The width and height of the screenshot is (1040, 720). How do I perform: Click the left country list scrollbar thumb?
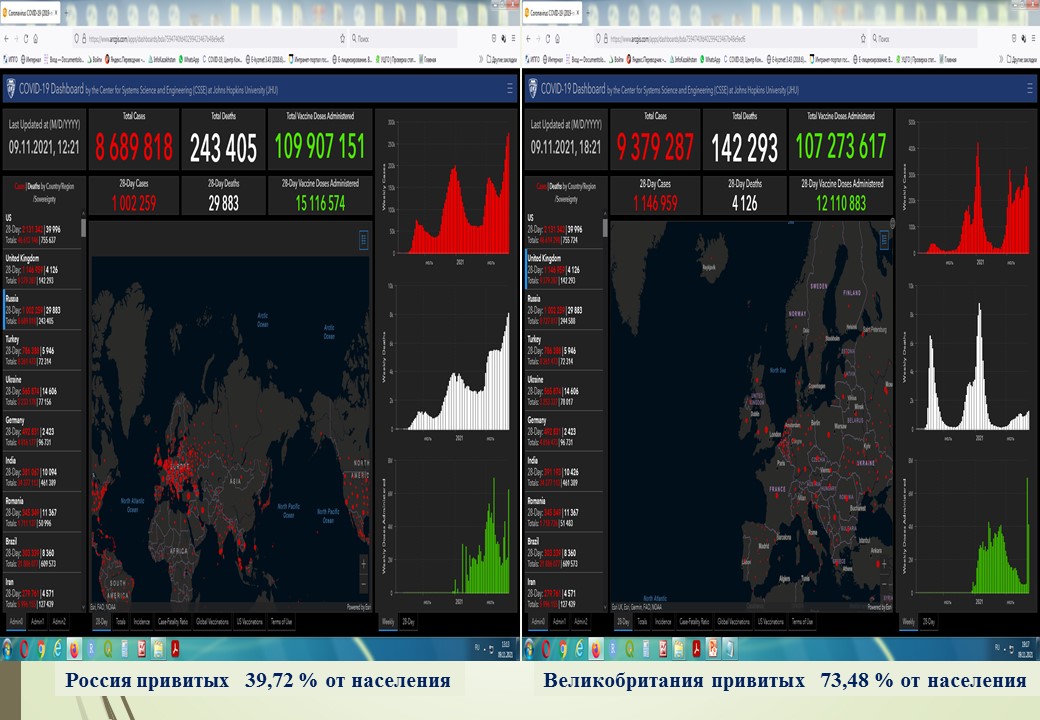[x=84, y=227]
